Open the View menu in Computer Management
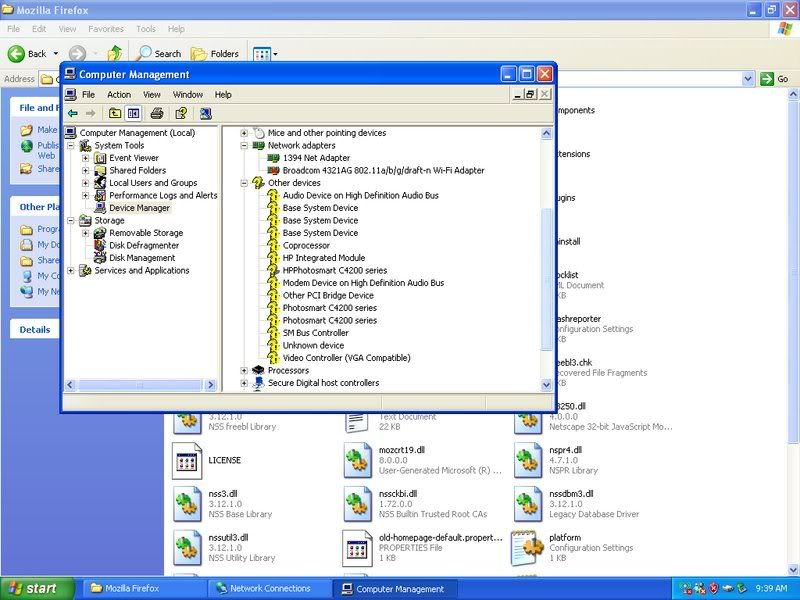The width and height of the screenshot is (800, 600). (152, 94)
